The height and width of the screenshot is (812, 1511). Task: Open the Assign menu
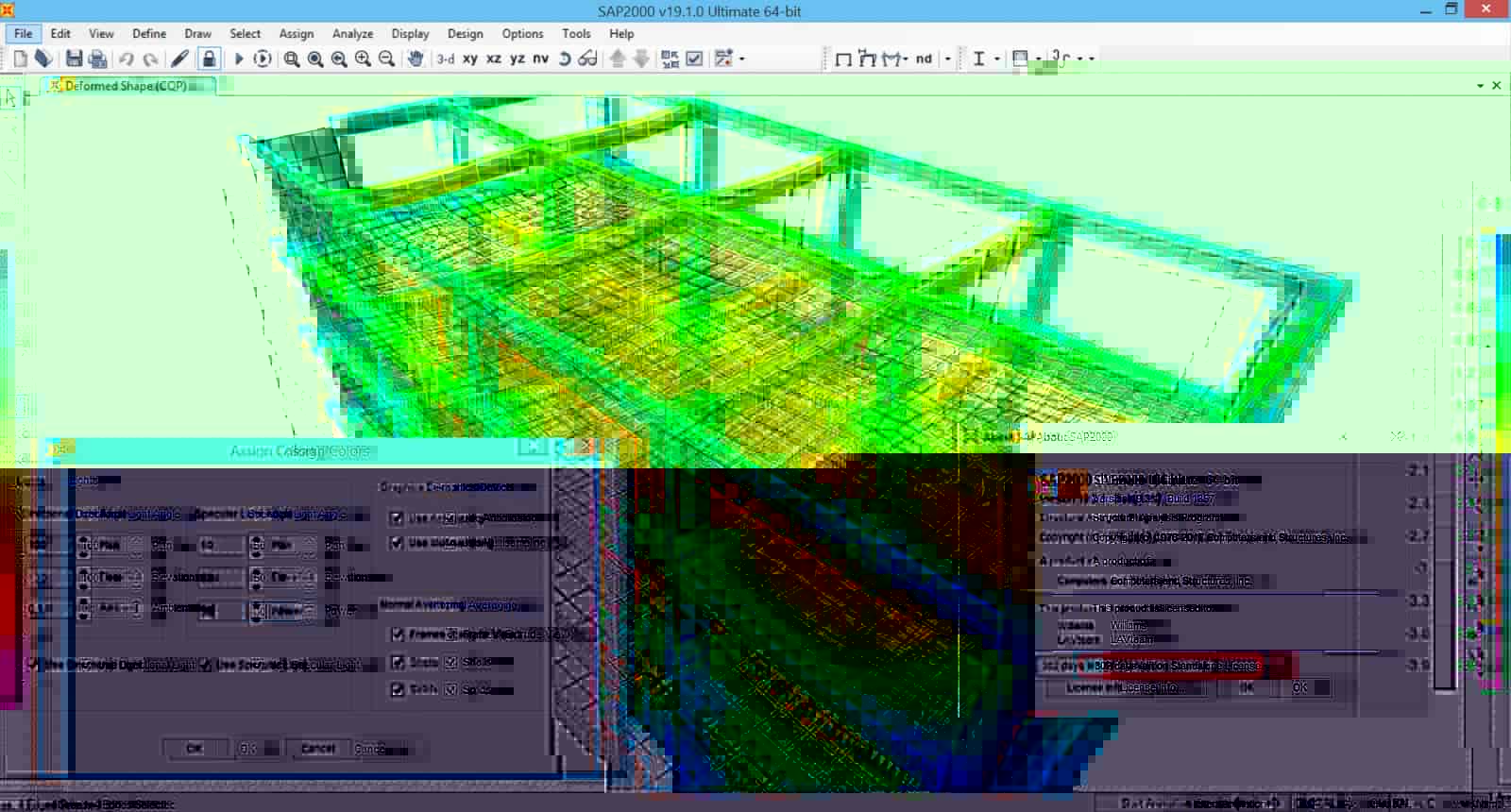pyautogui.click(x=297, y=33)
